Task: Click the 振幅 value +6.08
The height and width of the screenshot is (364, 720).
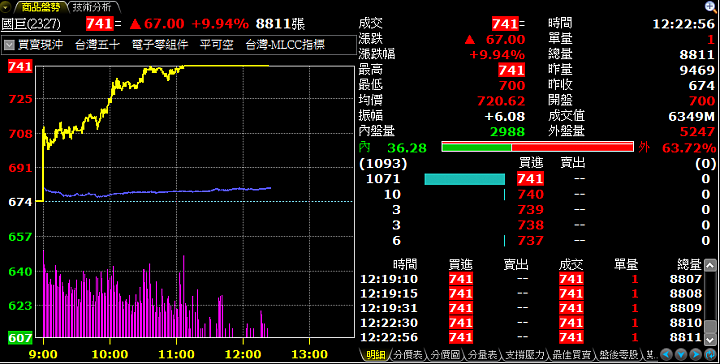Action: click(x=505, y=116)
